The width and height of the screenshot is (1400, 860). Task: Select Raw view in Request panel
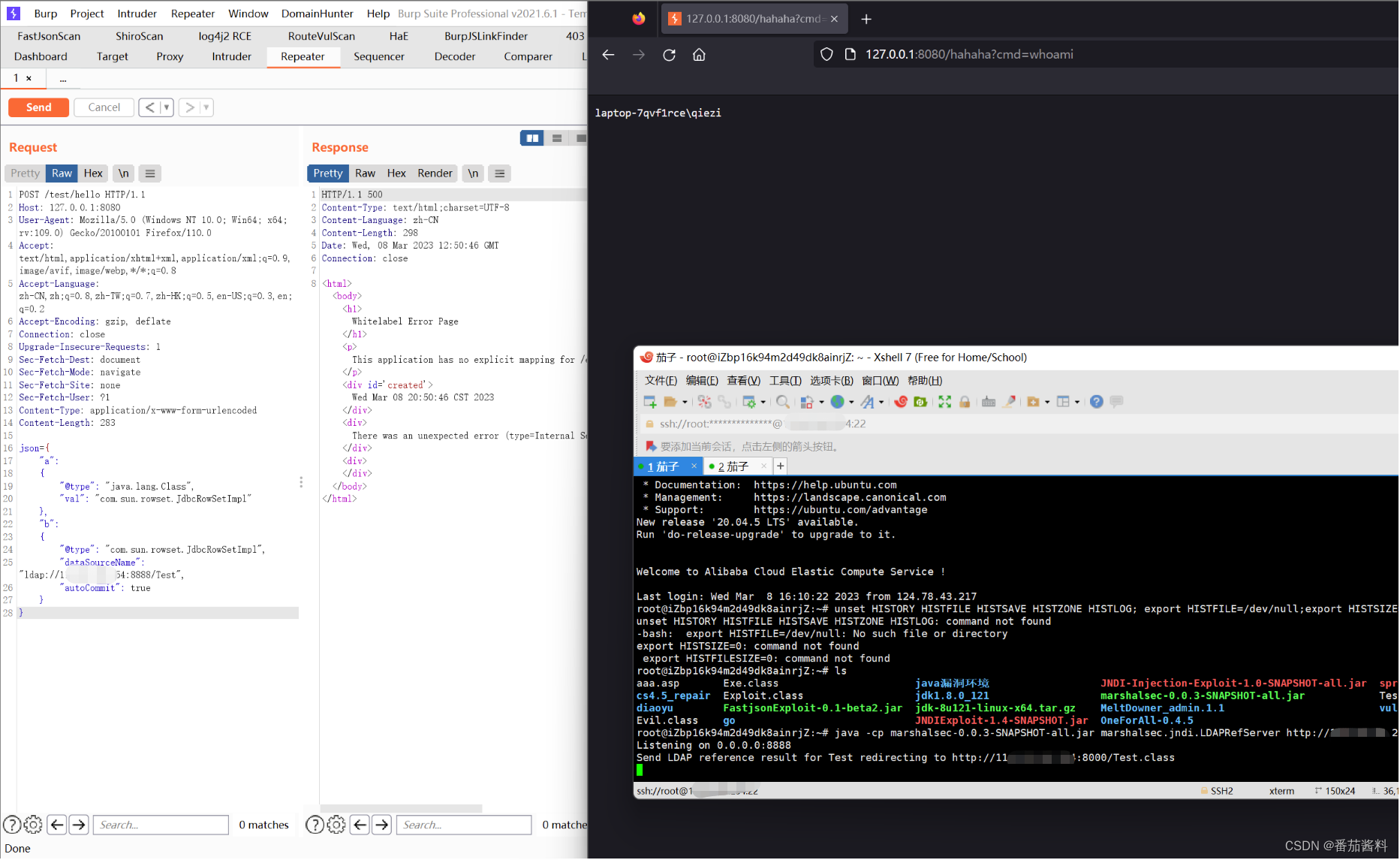[x=62, y=174]
